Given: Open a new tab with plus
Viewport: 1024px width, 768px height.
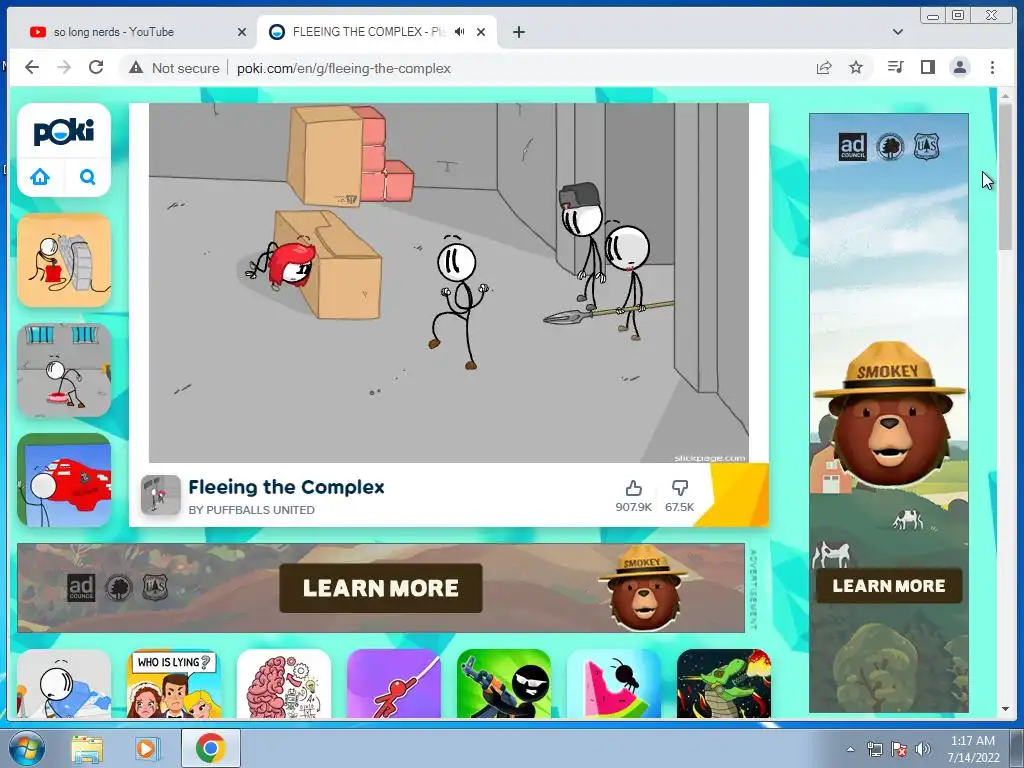Looking at the screenshot, I should pos(519,31).
